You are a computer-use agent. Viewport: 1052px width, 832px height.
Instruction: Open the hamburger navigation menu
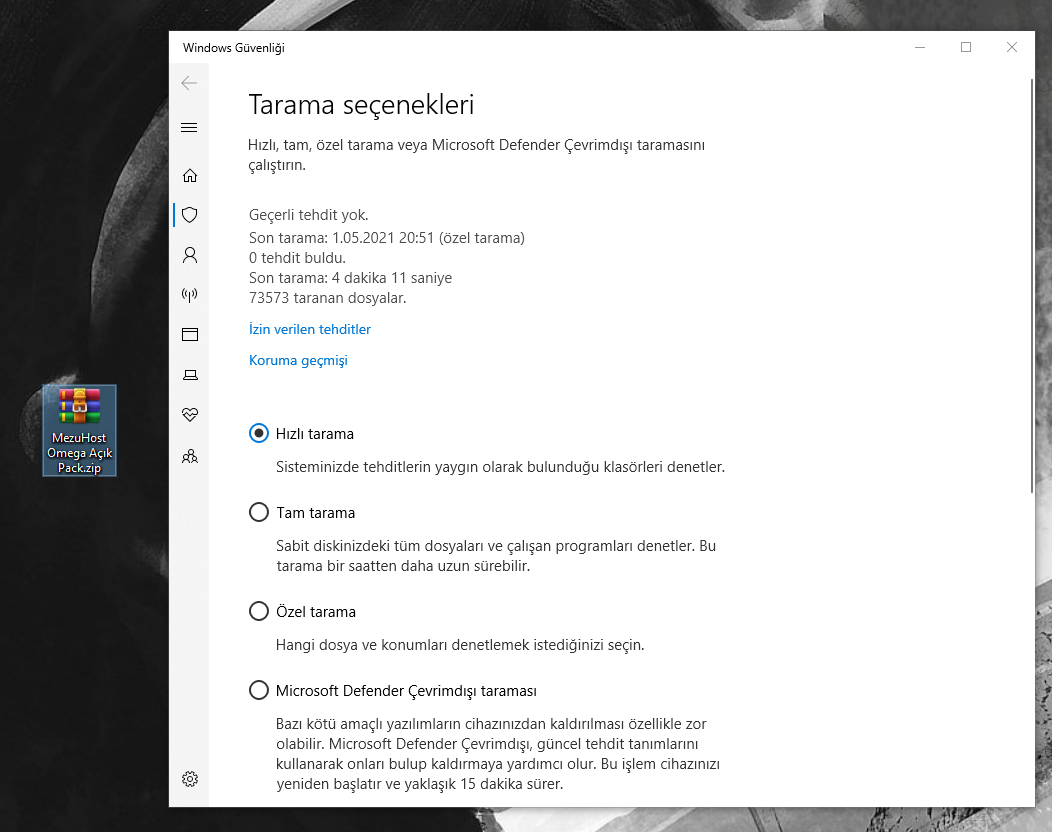(x=189, y=127)
